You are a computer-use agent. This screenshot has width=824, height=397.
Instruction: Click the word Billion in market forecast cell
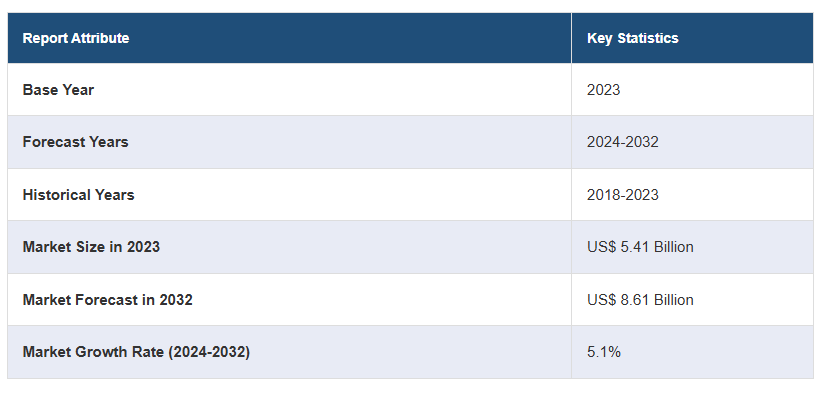[674, 300]
